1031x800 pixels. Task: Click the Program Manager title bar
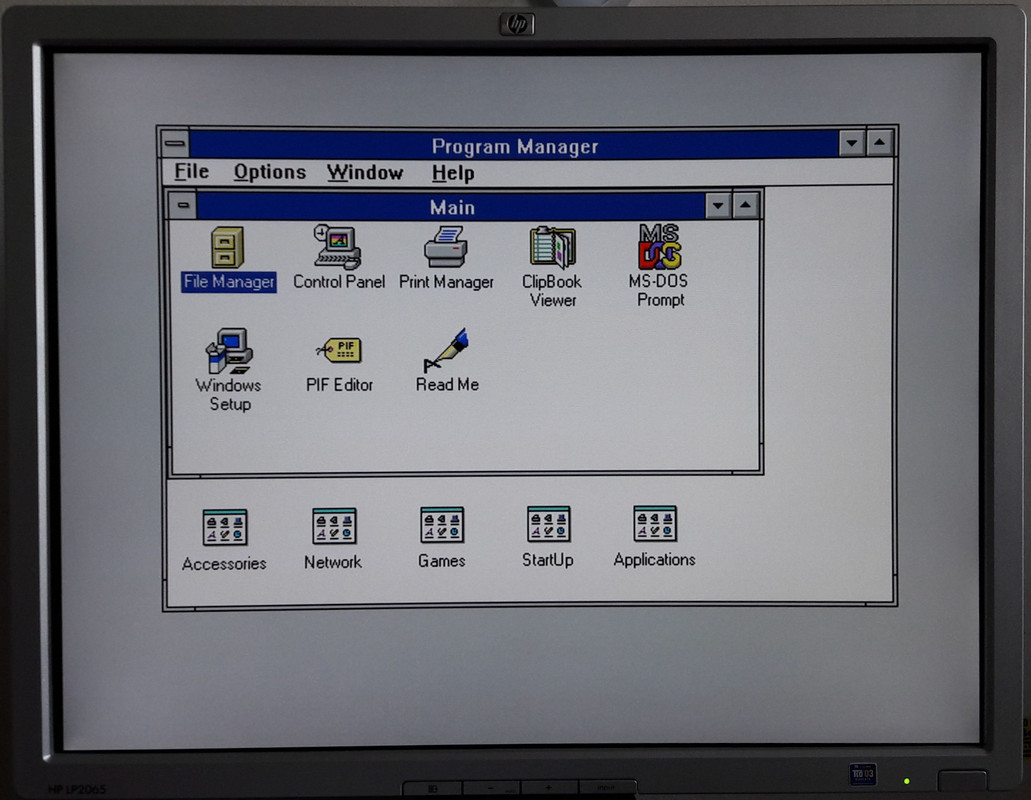pos(514,144)
